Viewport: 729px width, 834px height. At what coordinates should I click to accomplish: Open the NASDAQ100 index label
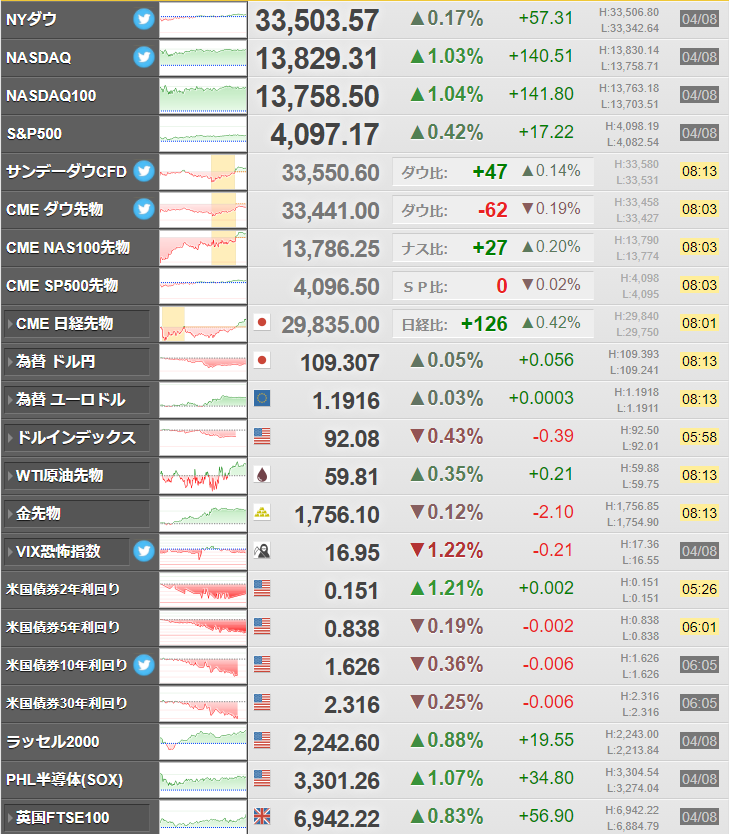click(x=51, y=96)
